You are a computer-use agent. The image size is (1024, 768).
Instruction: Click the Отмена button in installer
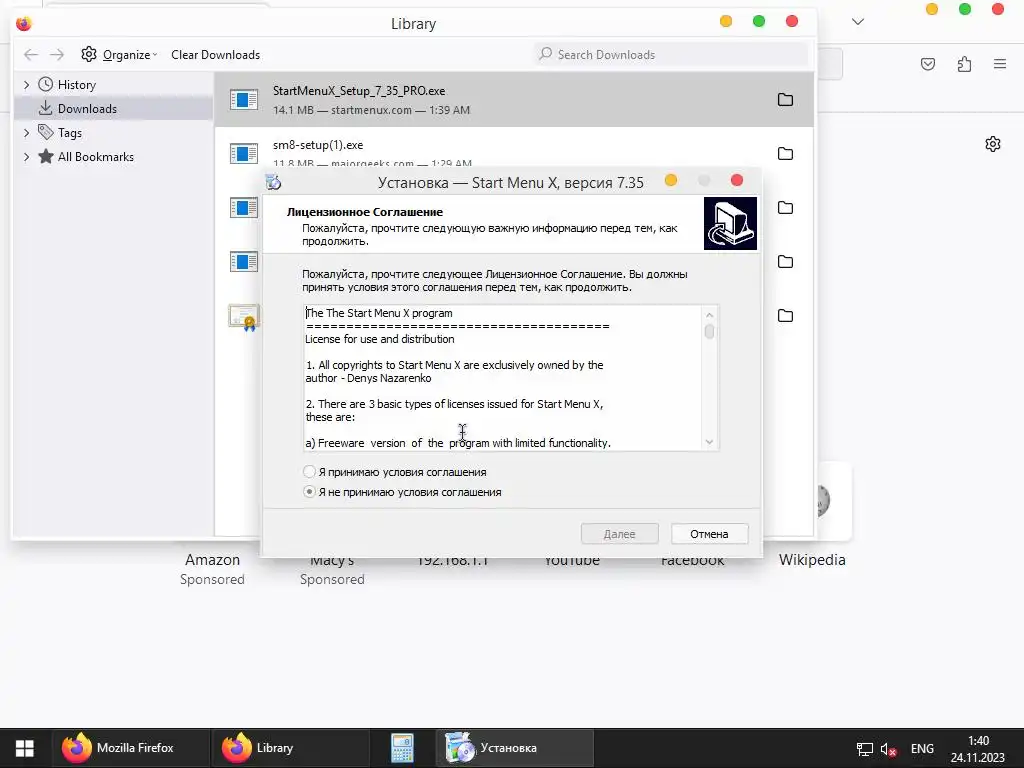coord(709,534)
